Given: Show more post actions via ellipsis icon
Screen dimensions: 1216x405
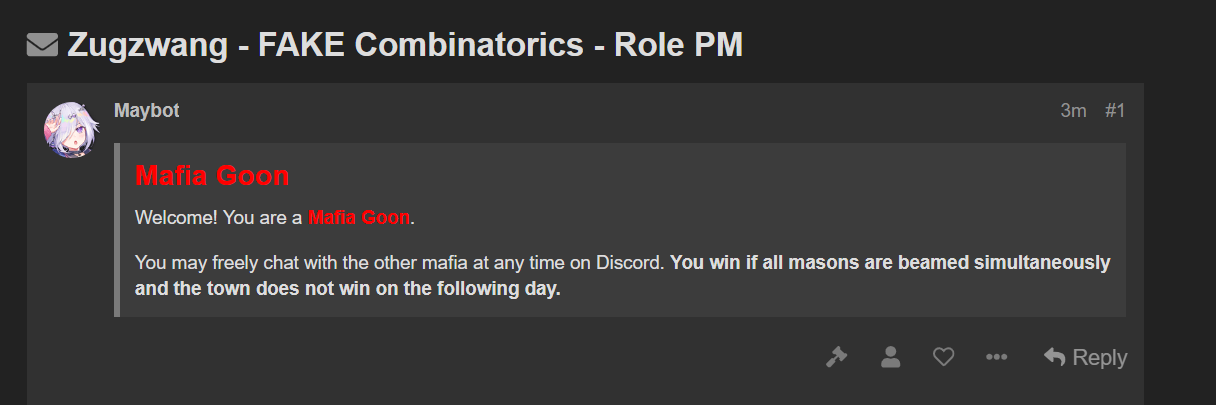Looking at the screenshot, I should tap(996, 357).
